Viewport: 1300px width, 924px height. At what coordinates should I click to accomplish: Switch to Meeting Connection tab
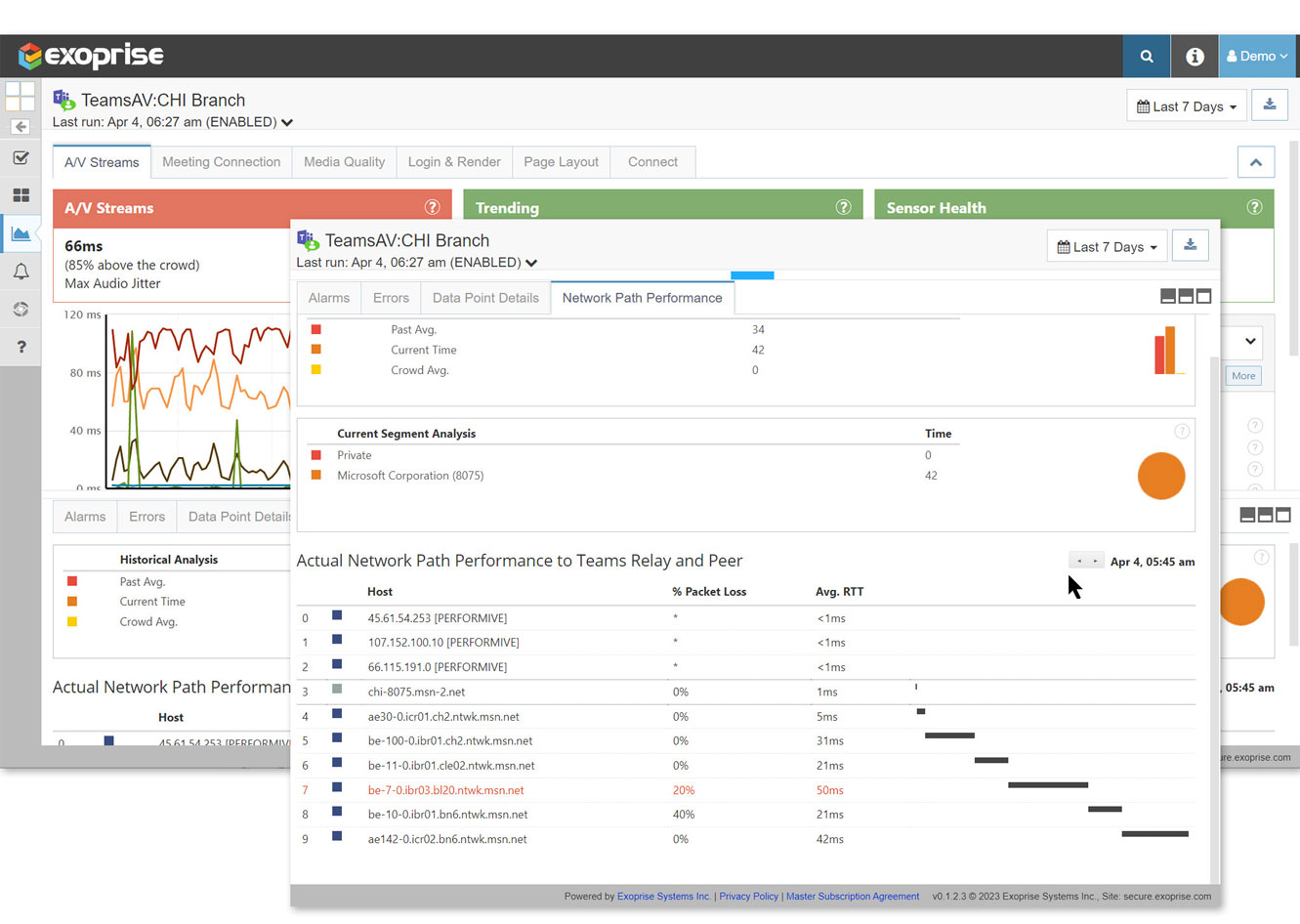click(222, 162)
